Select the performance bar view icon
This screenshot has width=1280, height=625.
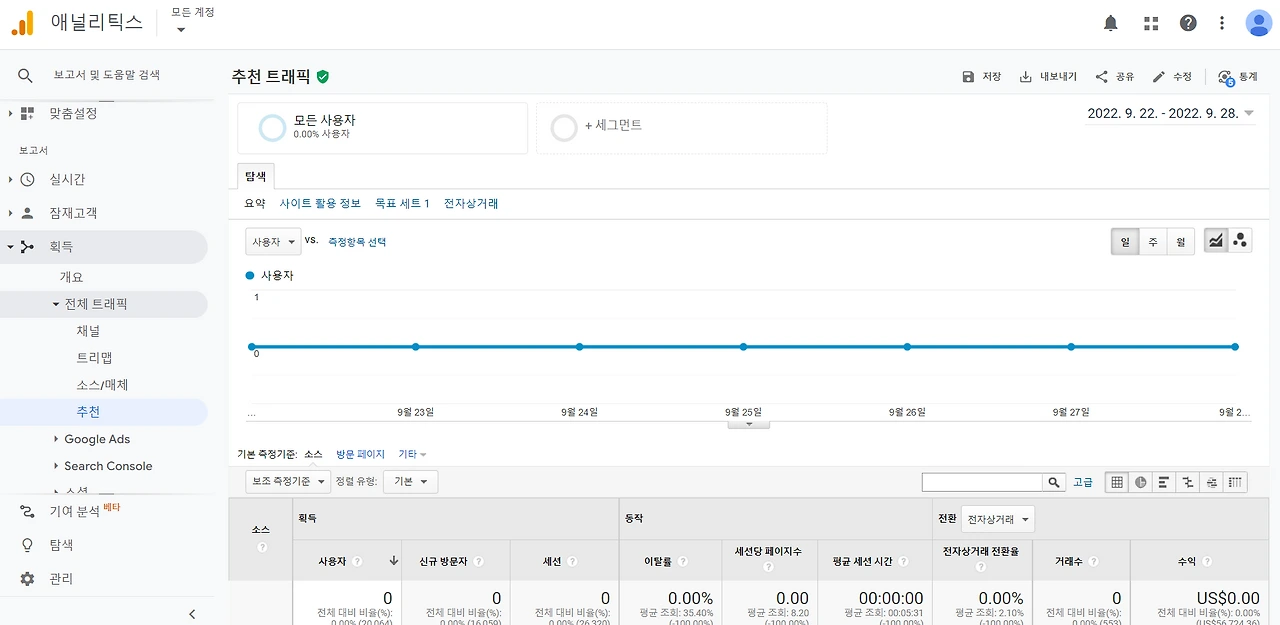[1164, 482]
